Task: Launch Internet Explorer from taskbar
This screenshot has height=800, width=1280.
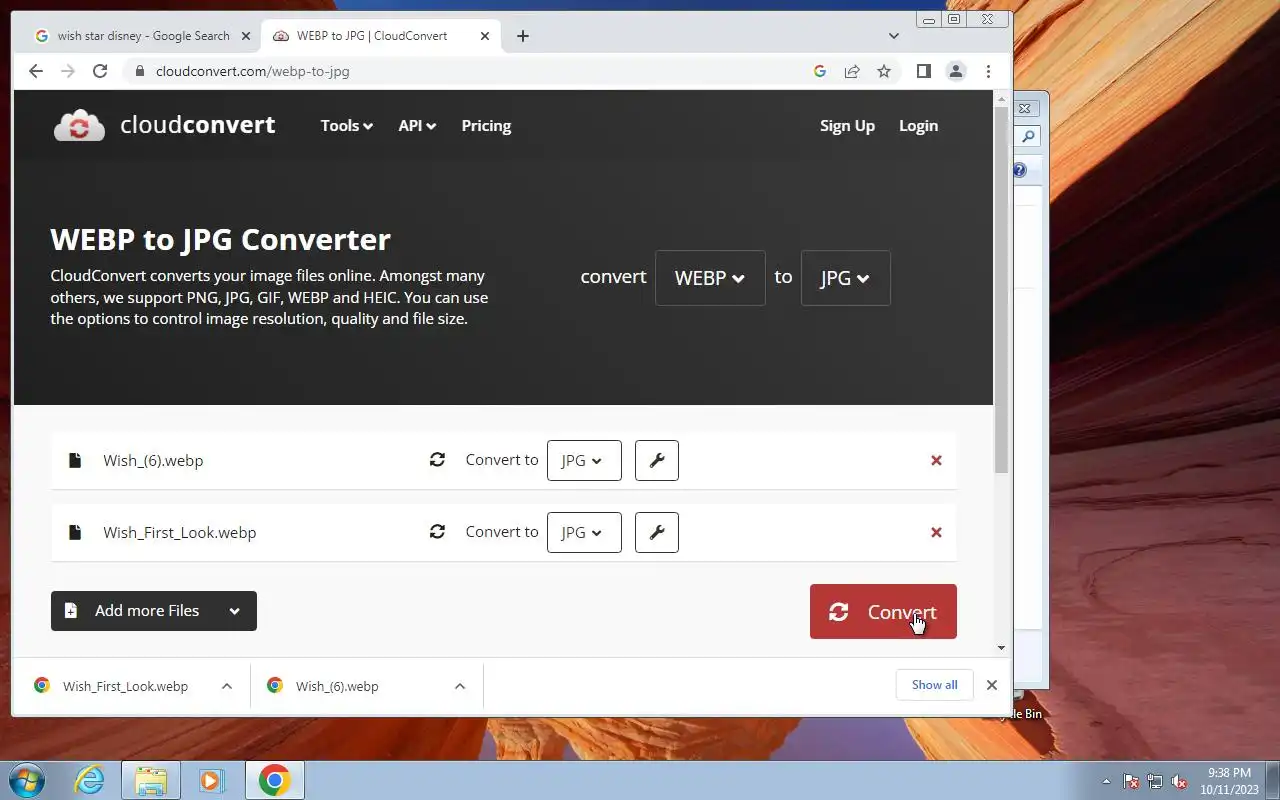Action: point(90,780)
